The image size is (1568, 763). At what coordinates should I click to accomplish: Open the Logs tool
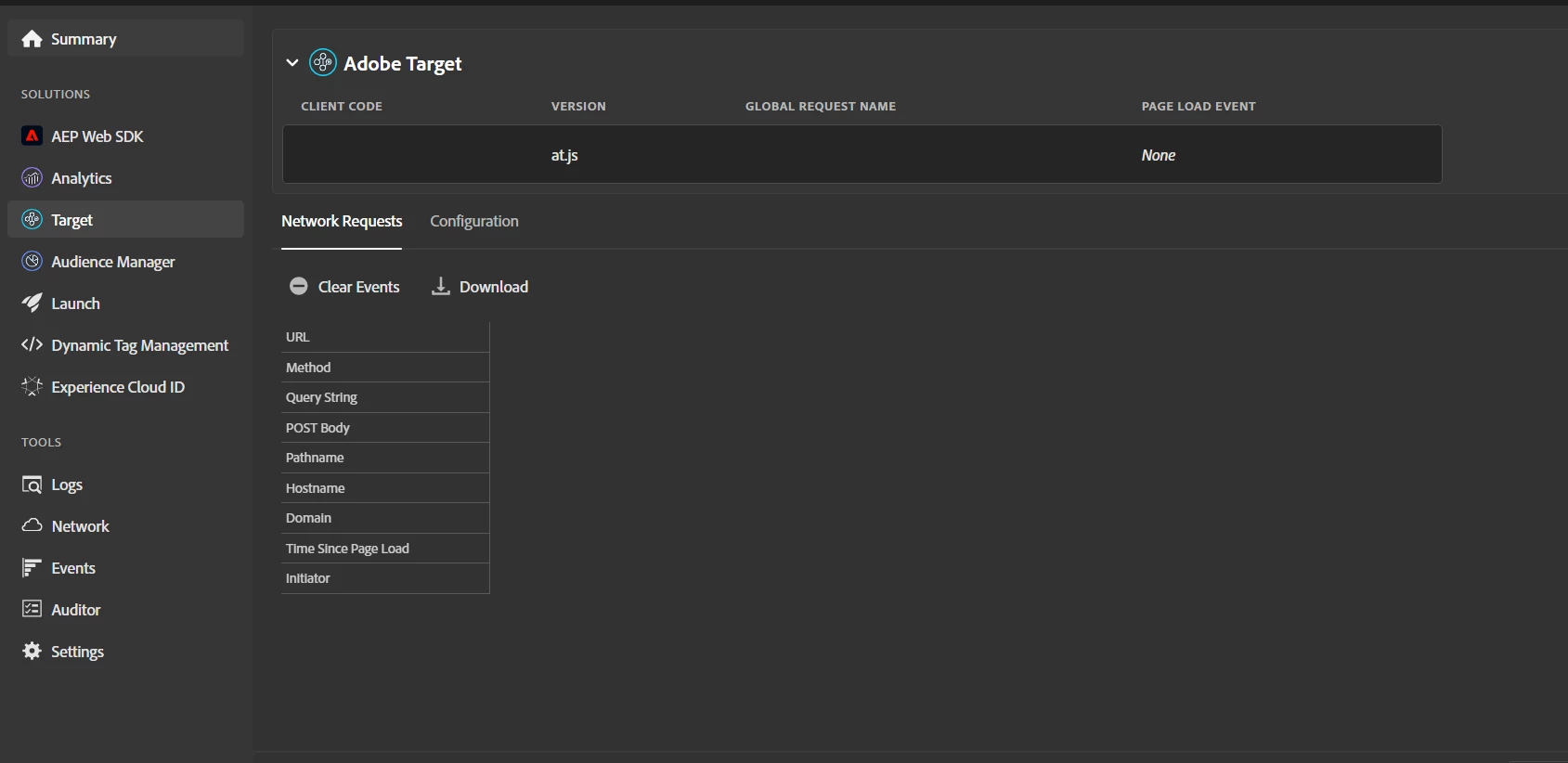(125, 485)
